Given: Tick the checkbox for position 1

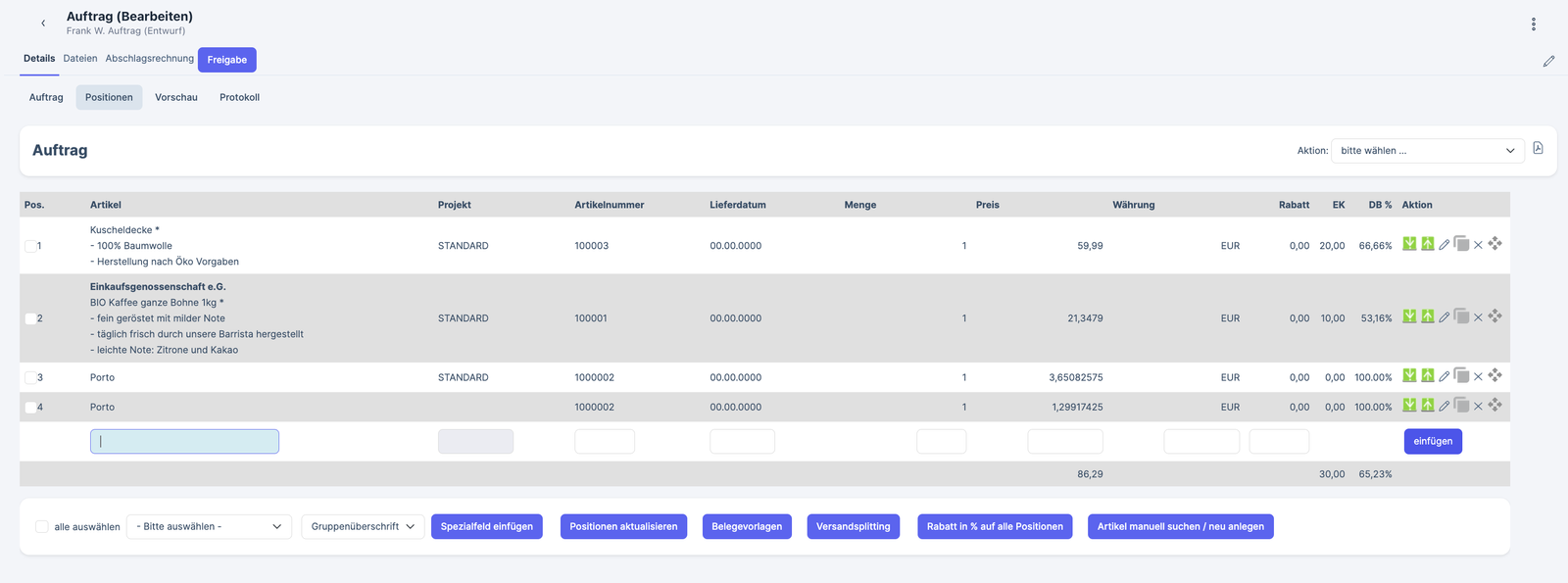Looking at the screenshot, I should click(x=30, y=247).
